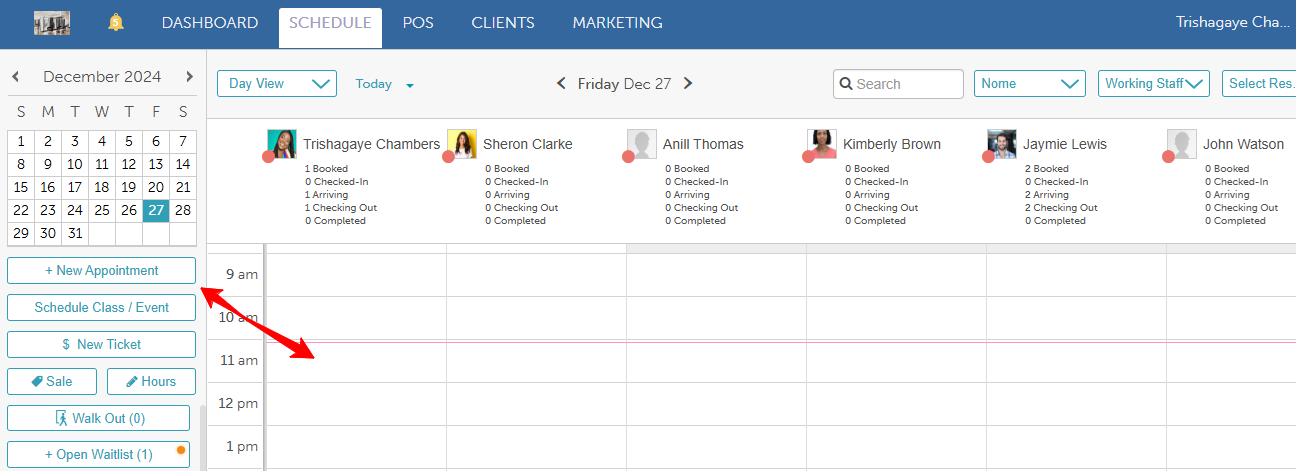The width and height of the screenshot is (1296, 471).
Task: Open the Hours wrench button
Action: [151, 381]
